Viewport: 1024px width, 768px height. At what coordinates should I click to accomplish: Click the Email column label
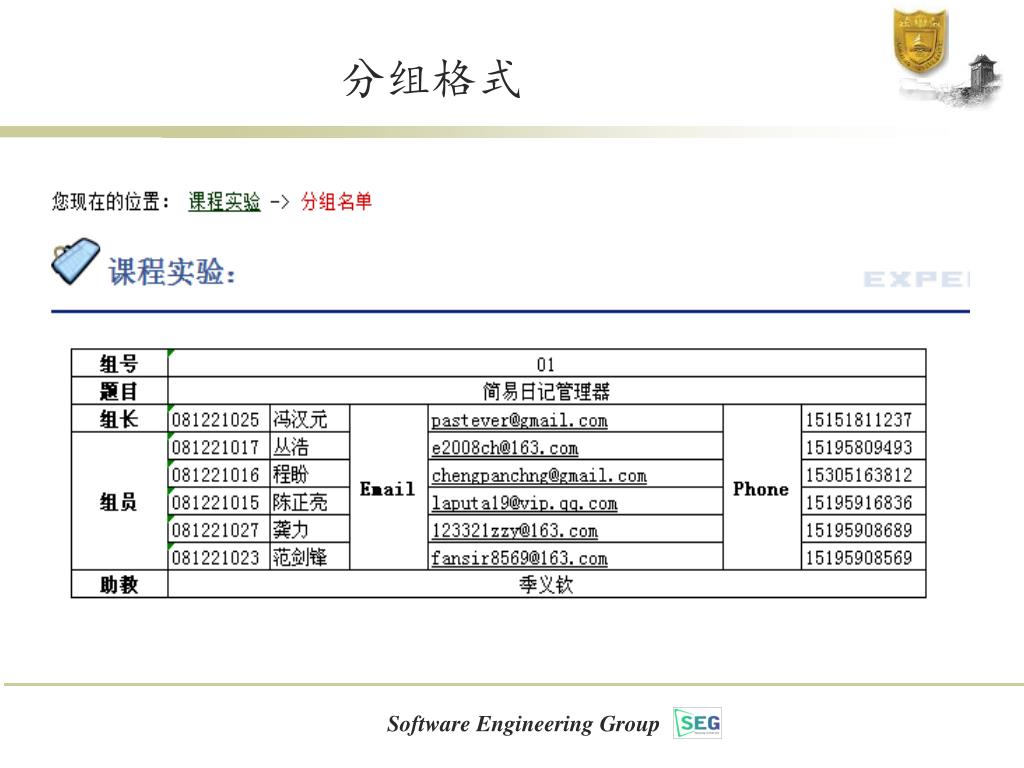[388, 488]
